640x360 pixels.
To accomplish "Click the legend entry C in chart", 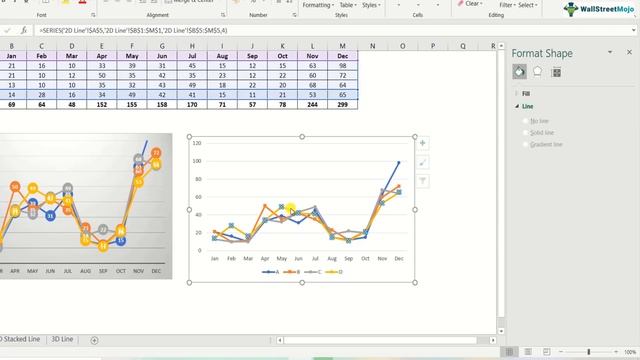I will (313, 272).
